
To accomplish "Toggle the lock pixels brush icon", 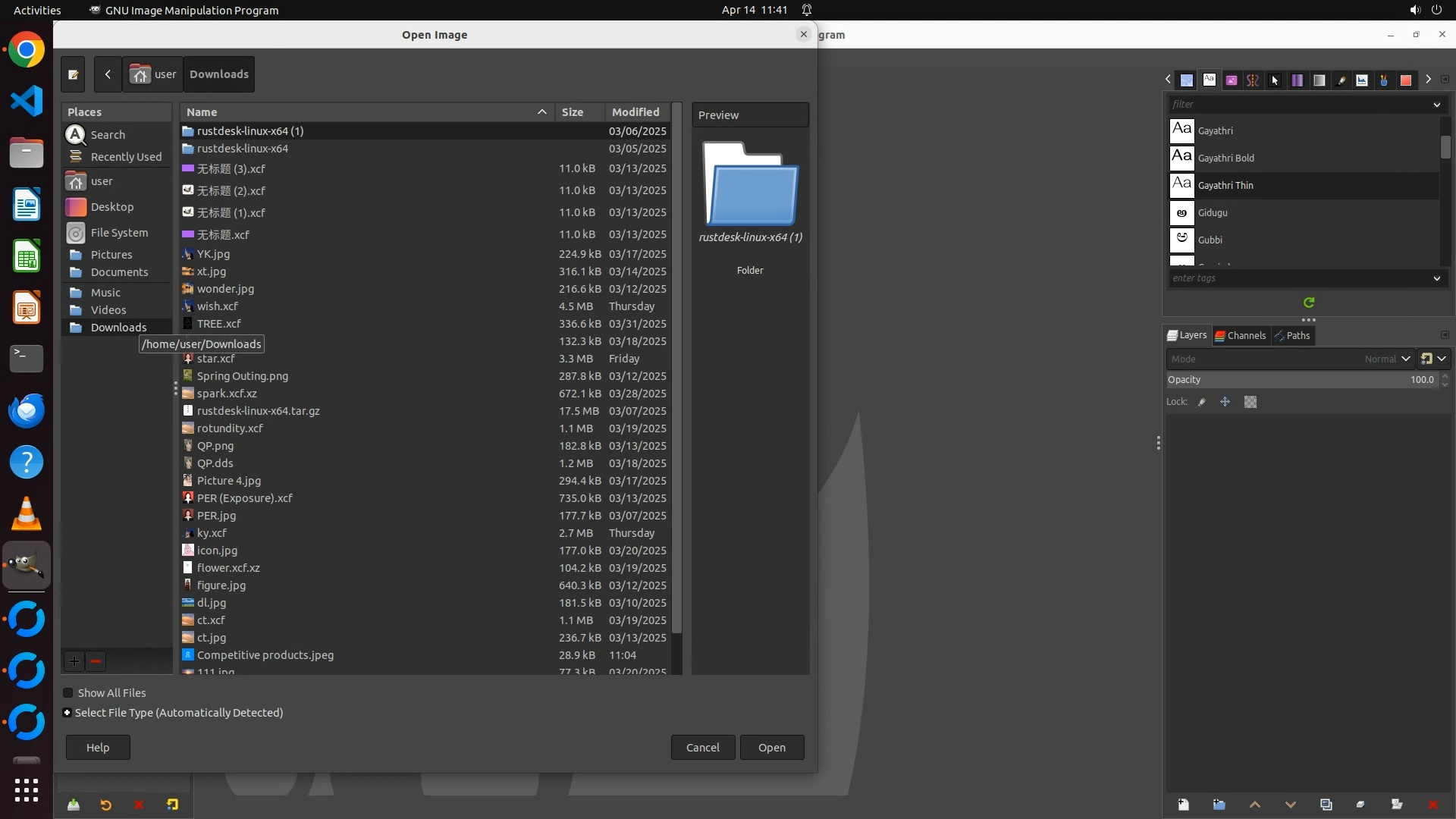I will [x=1202, y=402].
